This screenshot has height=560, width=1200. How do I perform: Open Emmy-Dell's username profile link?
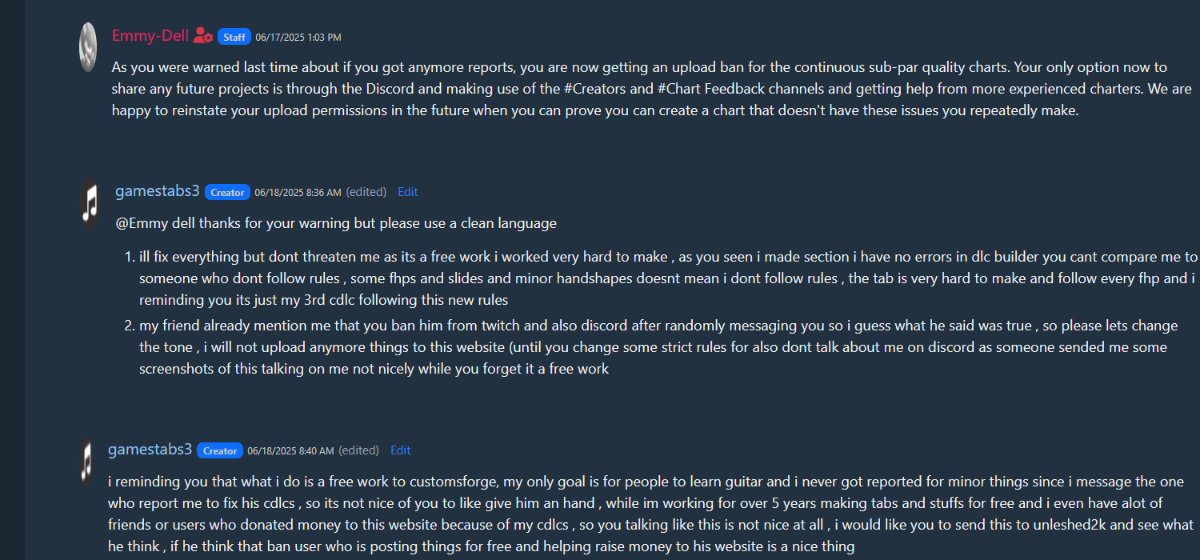[x=150, y=36]
